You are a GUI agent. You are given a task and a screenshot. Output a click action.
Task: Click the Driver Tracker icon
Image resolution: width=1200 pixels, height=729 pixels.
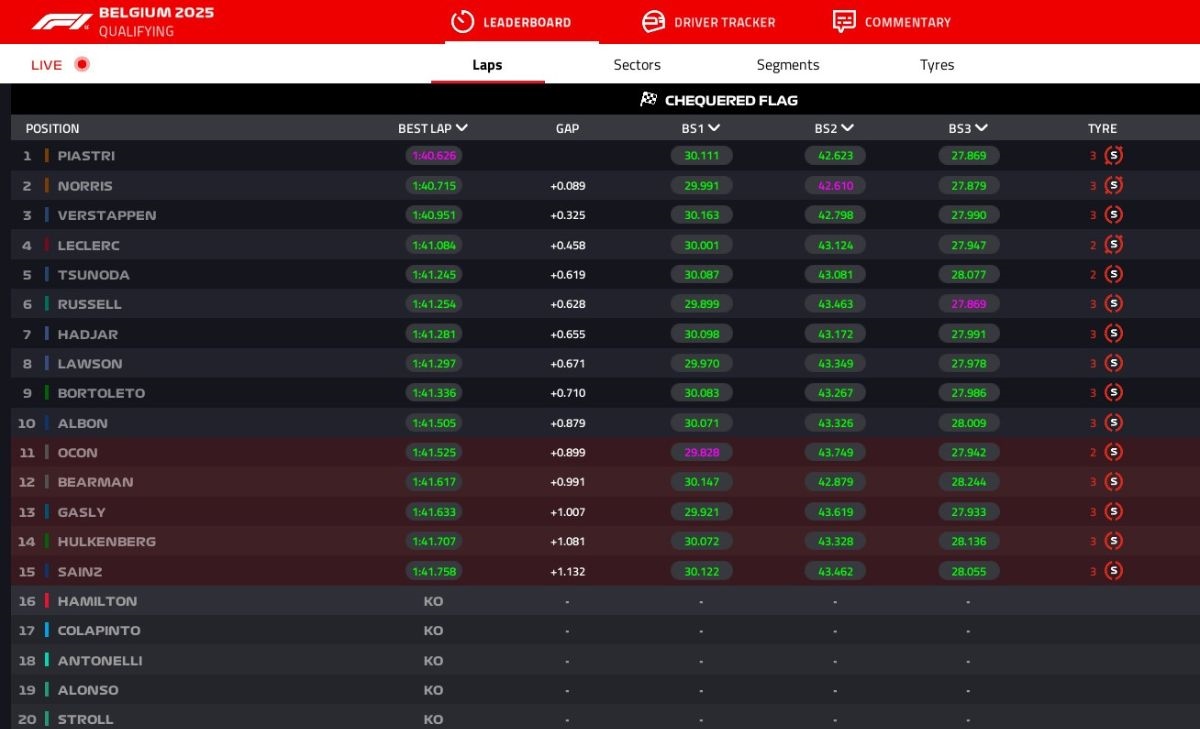(x=653, y=22)
